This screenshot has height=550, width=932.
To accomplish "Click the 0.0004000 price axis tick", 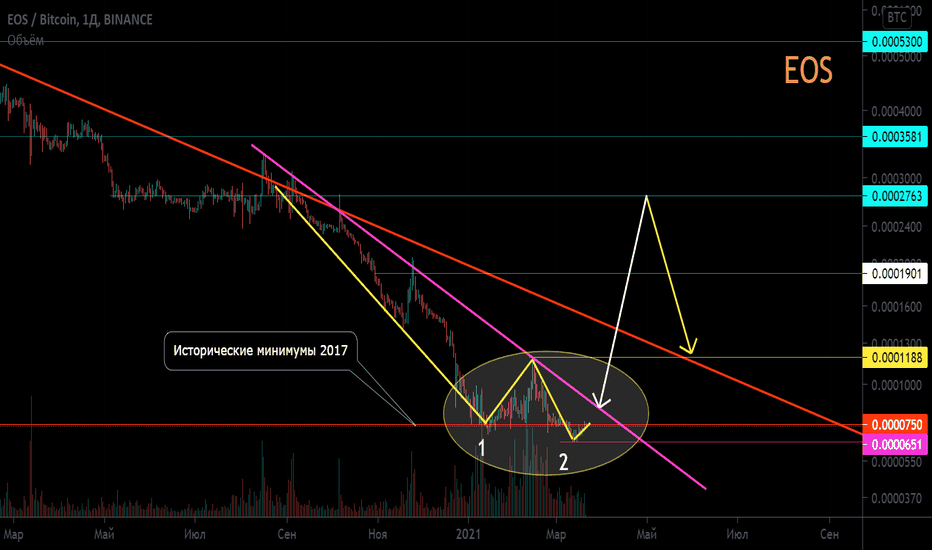I will pyautogui.click(x=896, y=111).
